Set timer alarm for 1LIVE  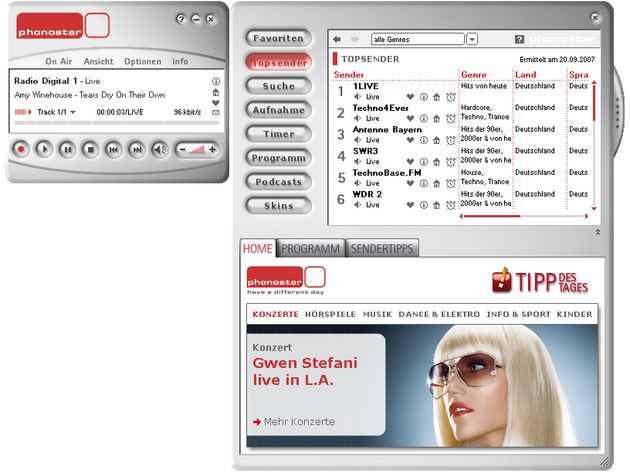(450, 97)
